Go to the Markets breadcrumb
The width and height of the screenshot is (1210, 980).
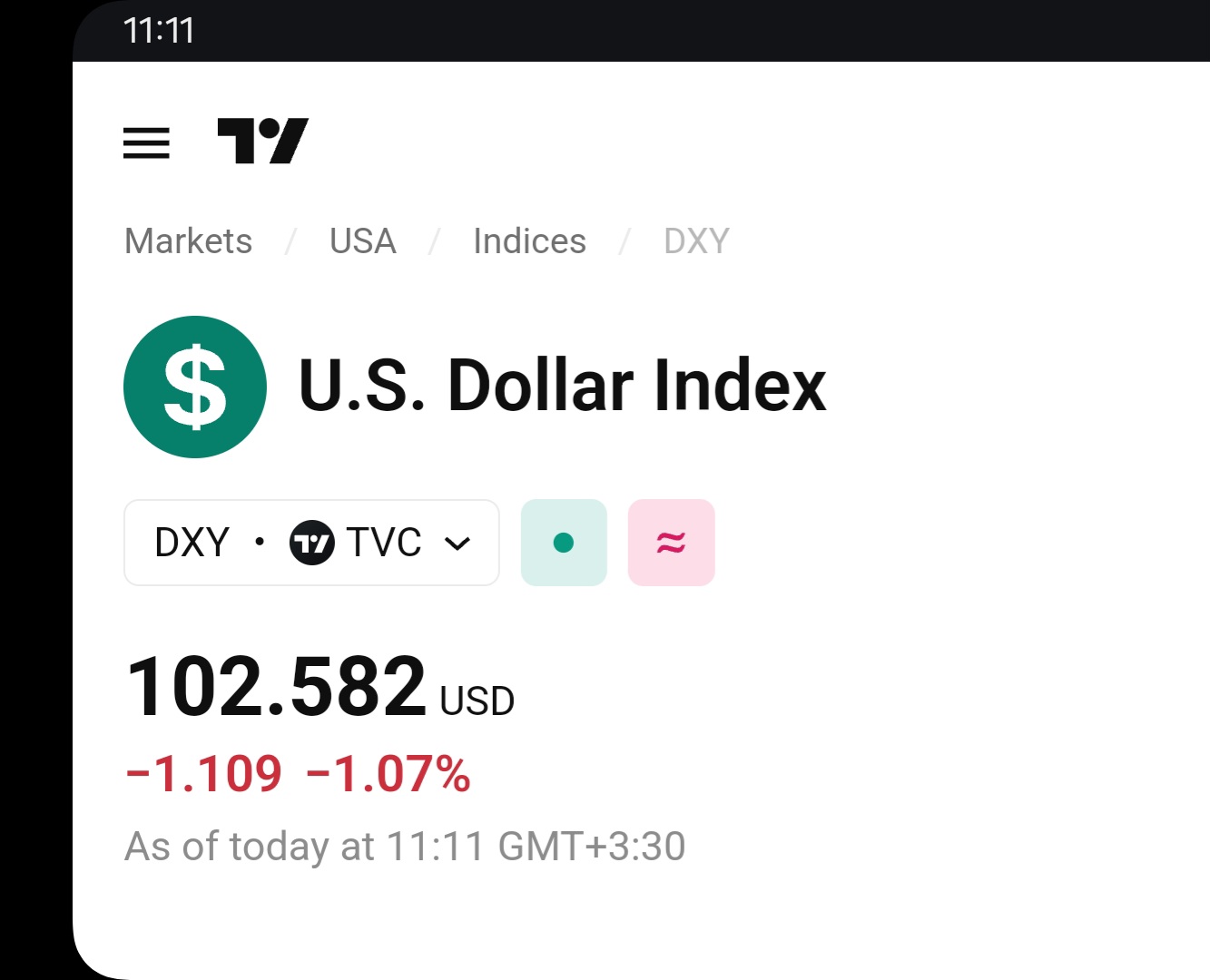(189, 241)
